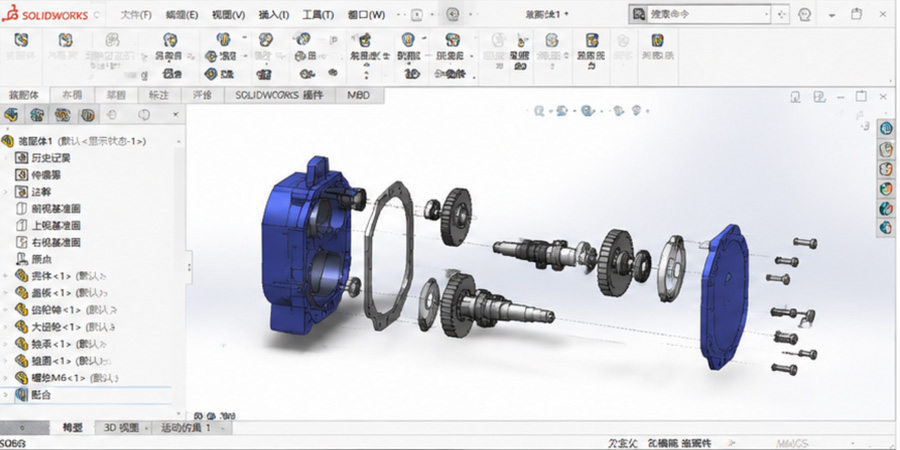Open the 评估 ribbon tab

pyautogui.click(x=203, y=95)
